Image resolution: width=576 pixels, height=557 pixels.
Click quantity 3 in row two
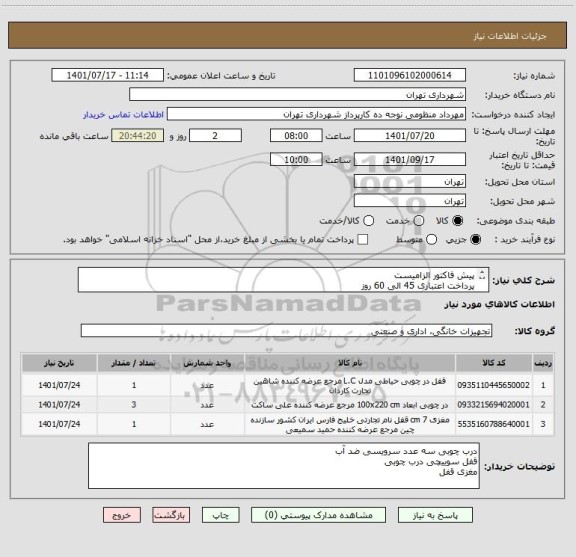point(134,405)
